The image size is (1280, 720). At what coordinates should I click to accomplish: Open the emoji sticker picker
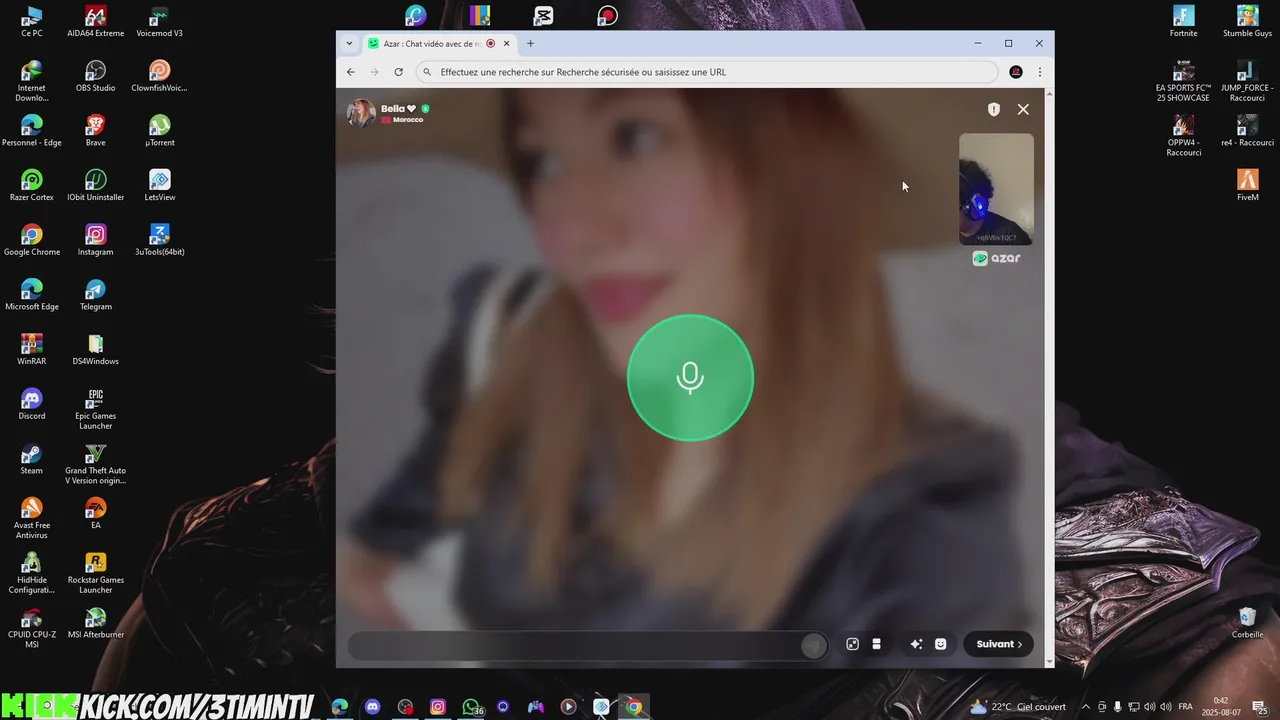[940, 644]
